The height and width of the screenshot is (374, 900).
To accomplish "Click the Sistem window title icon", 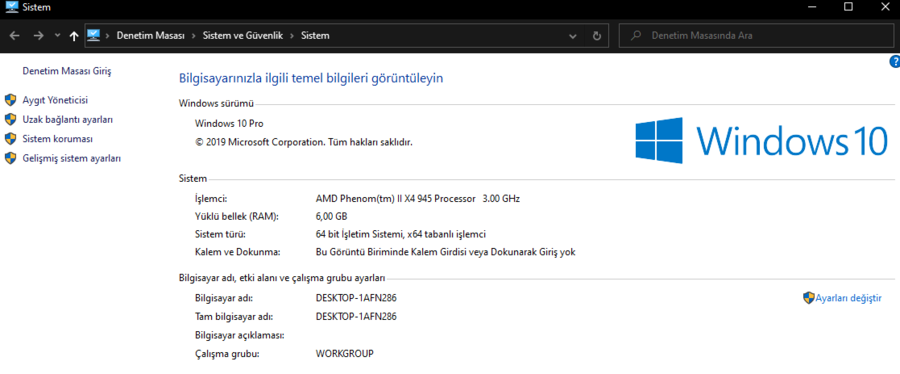I will point(11,7).
